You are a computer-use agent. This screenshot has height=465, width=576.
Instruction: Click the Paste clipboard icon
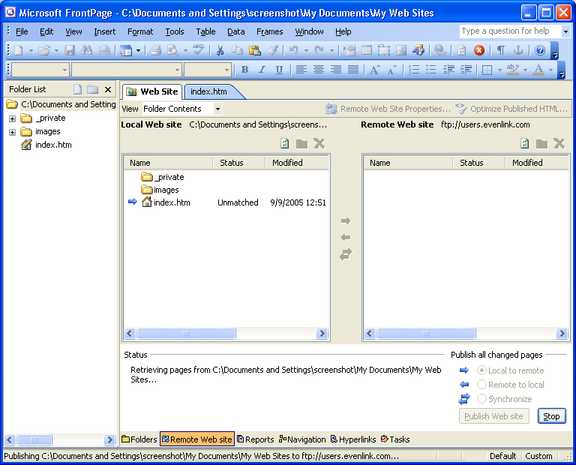tap(255, 50)
